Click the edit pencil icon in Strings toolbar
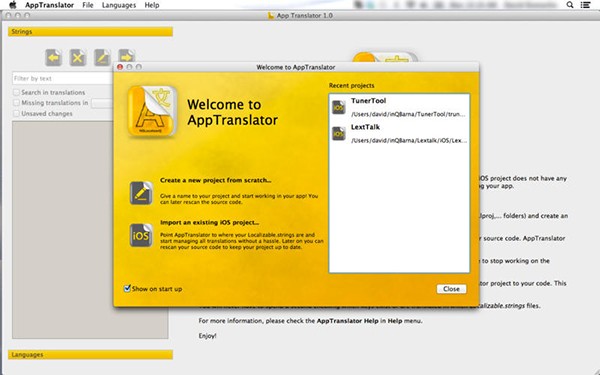This screenshot has width=600, height=375. coord(102,58)
